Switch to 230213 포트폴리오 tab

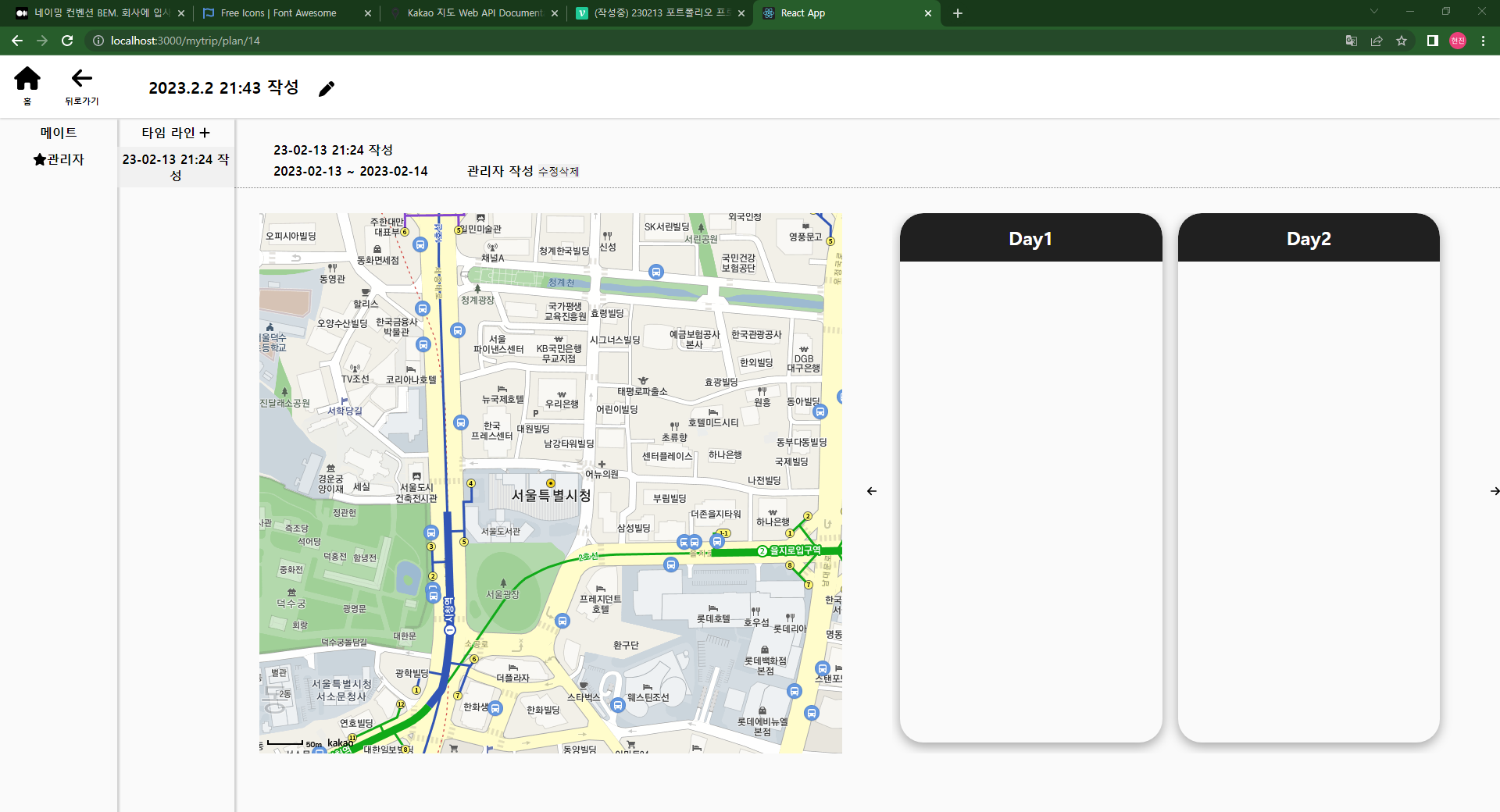tap(660, 13)
